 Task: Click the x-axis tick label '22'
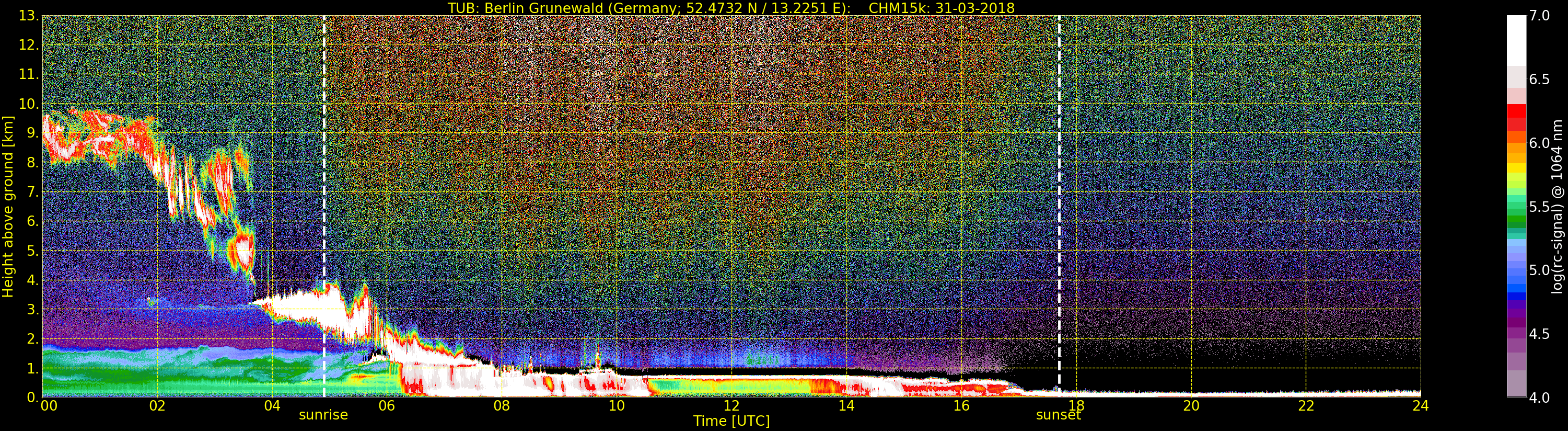(1306, 405)
